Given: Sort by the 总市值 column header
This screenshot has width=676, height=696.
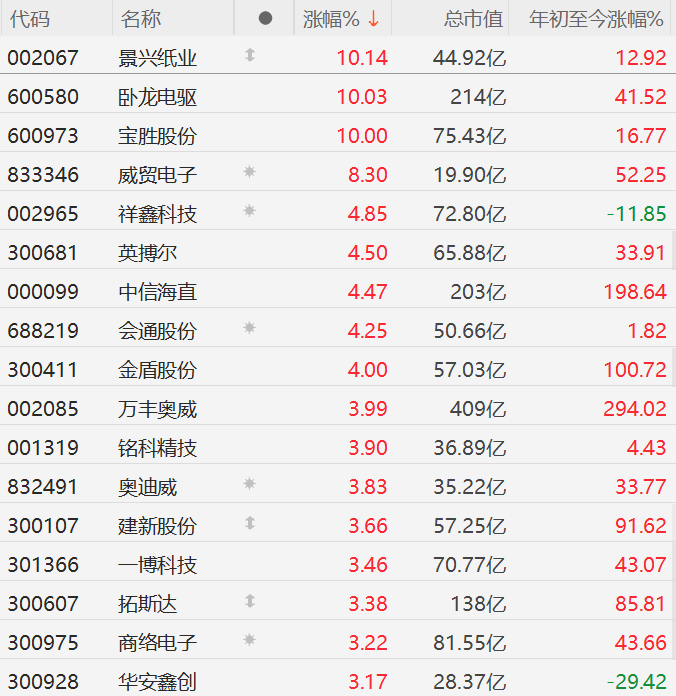Looking at the screenshot, I should click(473, 19).
